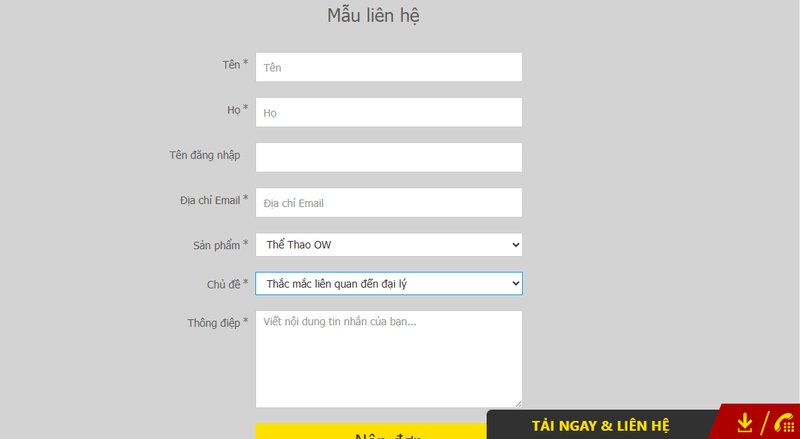Select the Địa chỉ Email field
The height and width of the screenshot is (439, 800).
388,202
